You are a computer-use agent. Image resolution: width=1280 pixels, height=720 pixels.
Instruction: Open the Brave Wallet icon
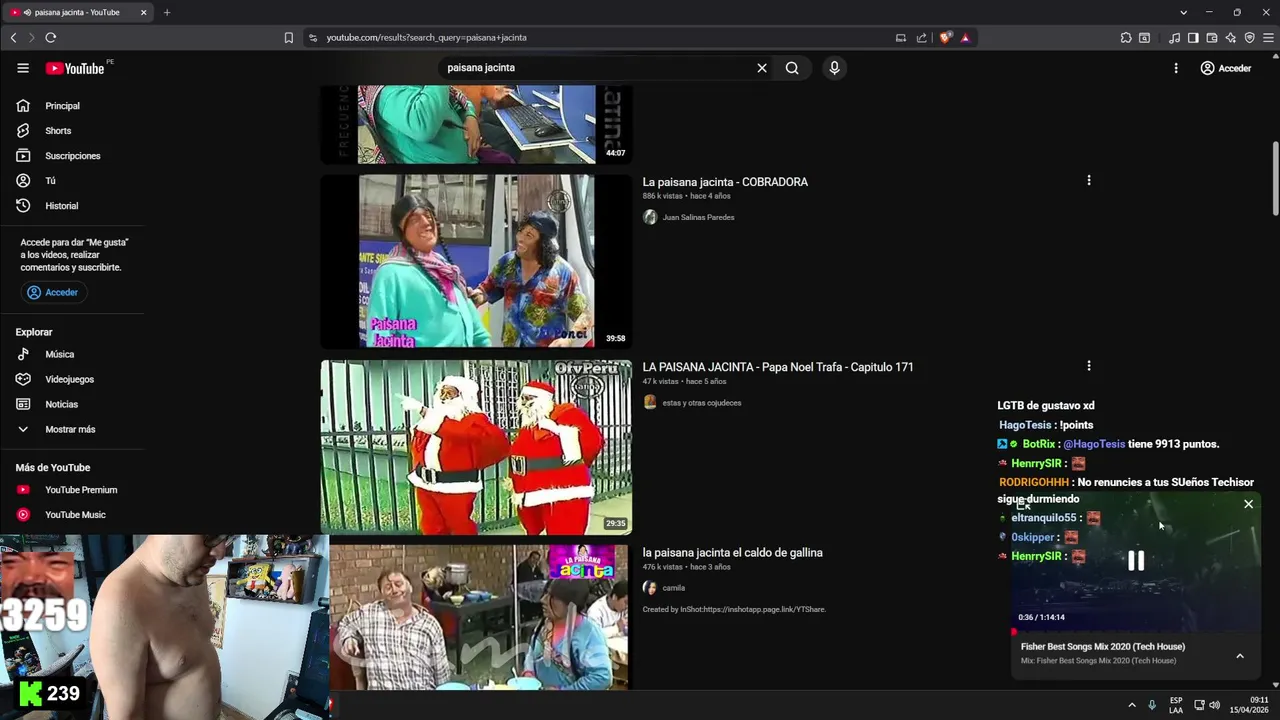(x=1212, y=38)
